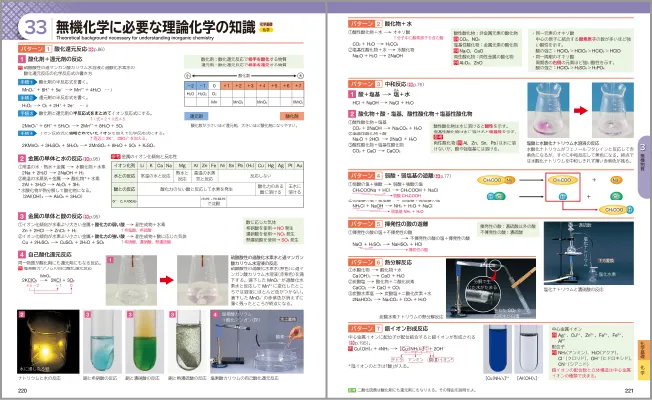Click page number 221 at bottom right
Image resolution: width=652 pixels, height=400 pixels.
click(628, 393)
